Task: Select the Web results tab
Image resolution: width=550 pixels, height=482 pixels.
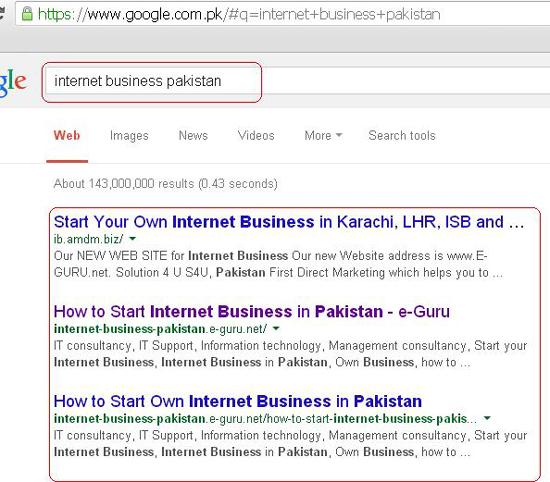Action: point(67,135)
